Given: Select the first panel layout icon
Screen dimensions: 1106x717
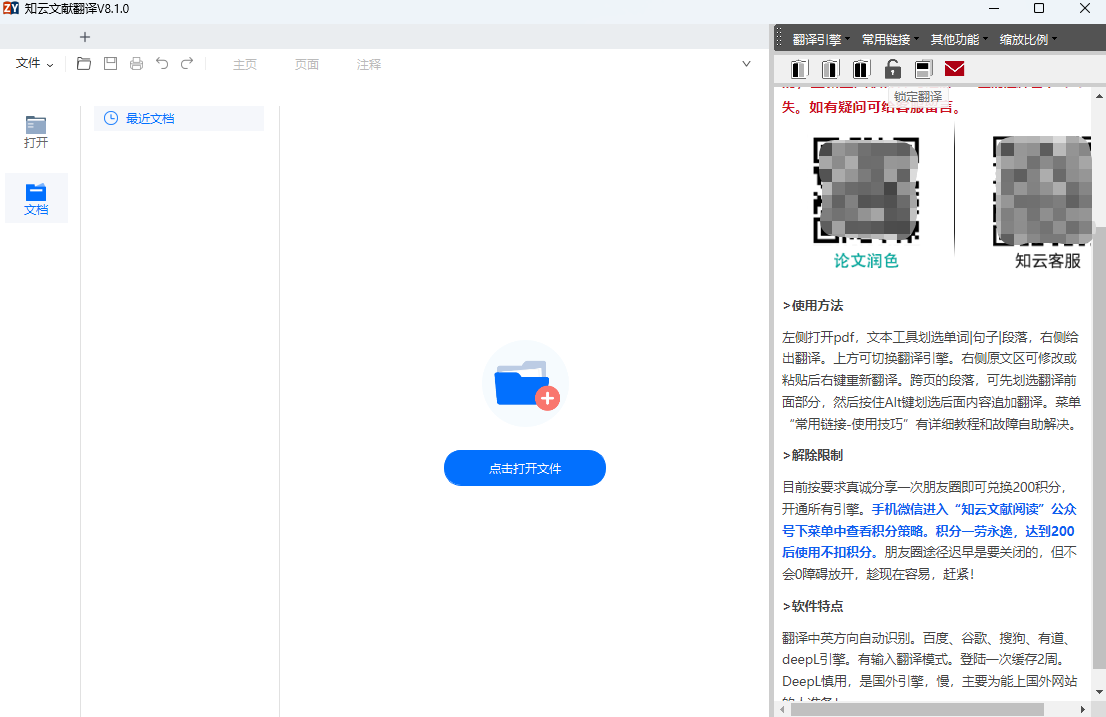Looking at the screenshot, I should (797, 69).
